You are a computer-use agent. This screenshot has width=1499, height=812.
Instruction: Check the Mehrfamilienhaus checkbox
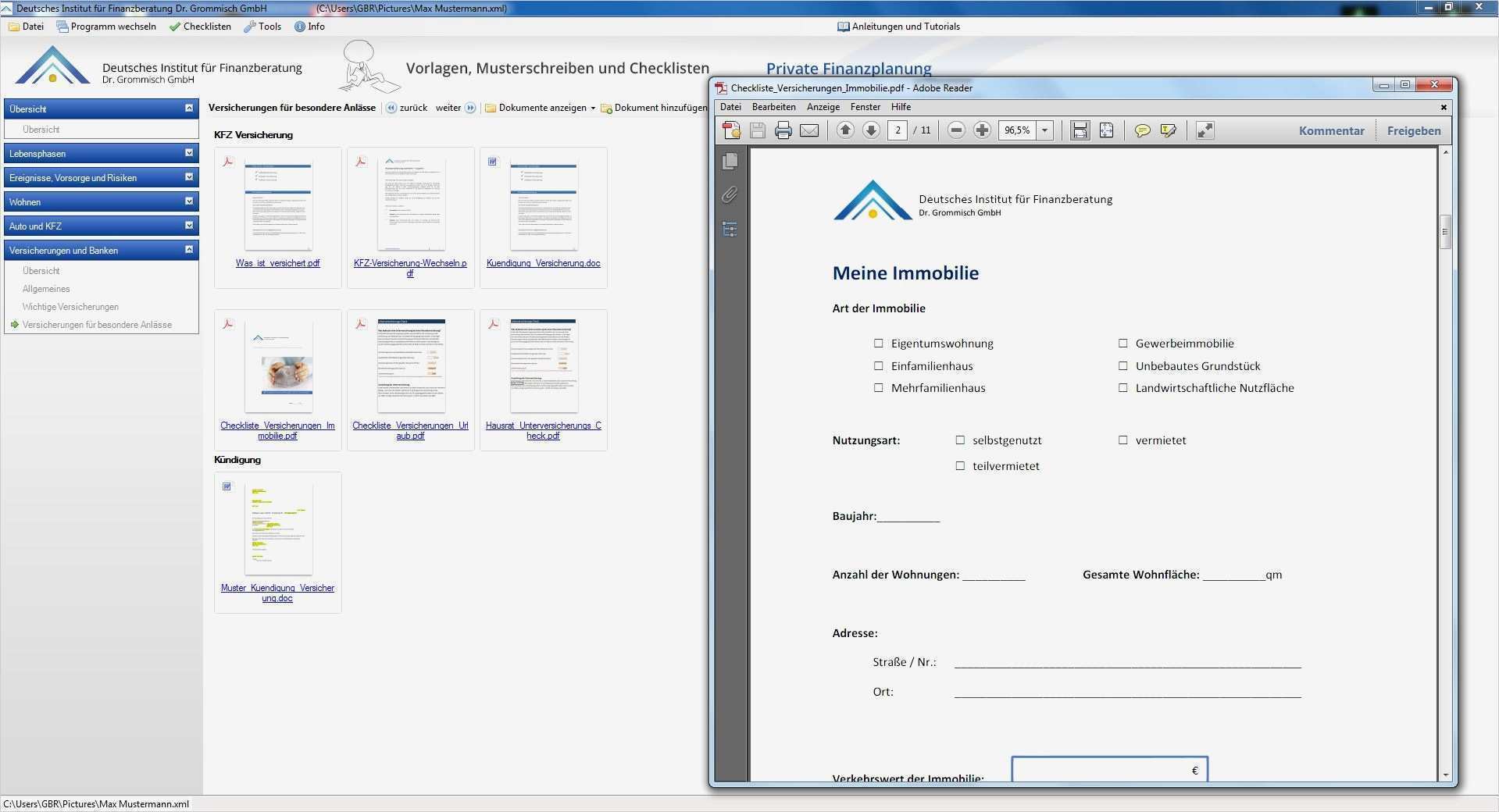pyautogui.click(x=879, y=387)
